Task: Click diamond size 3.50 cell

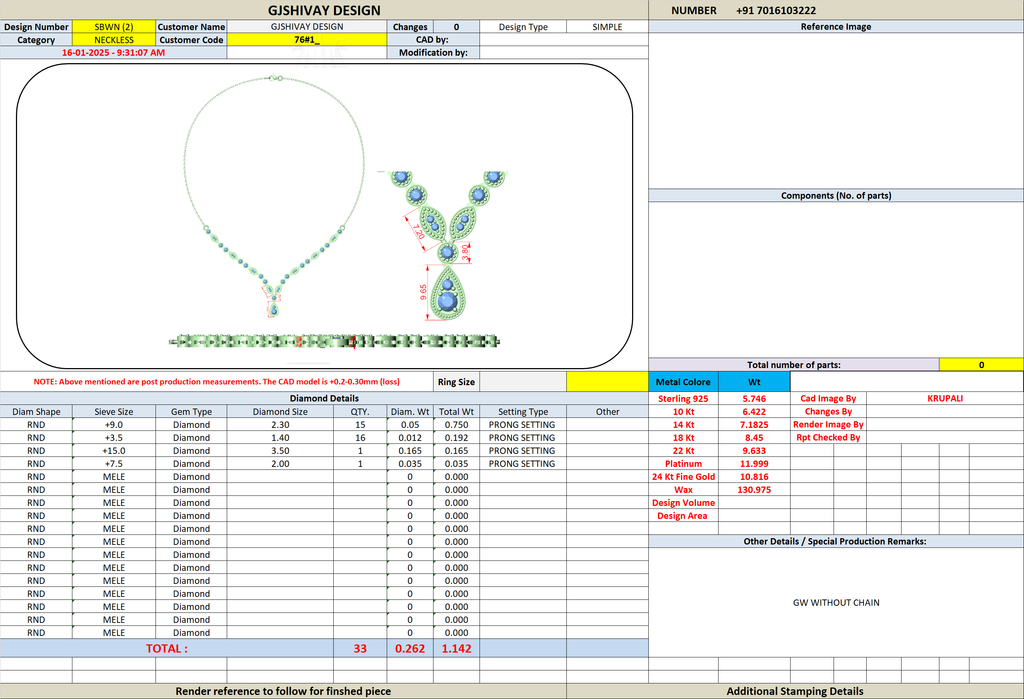Action: (x=280, y=451)
